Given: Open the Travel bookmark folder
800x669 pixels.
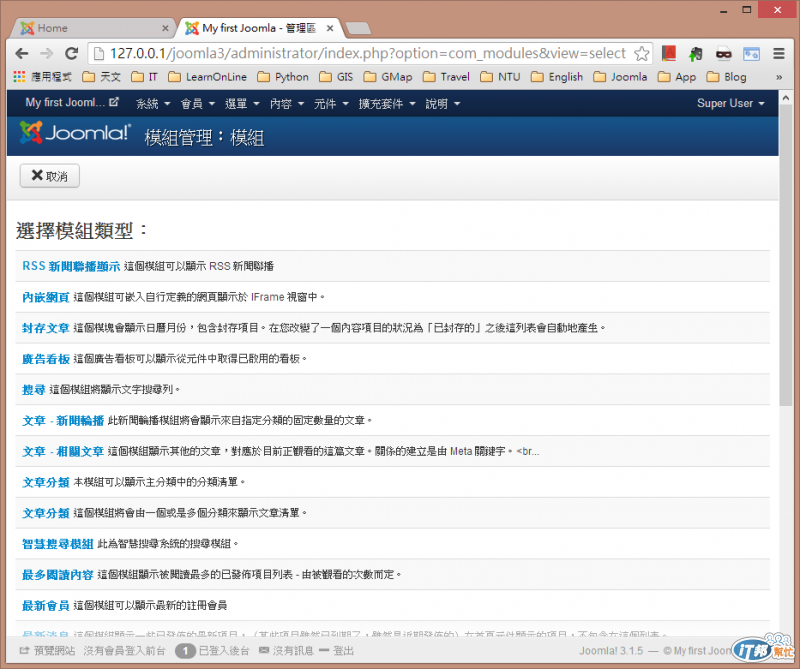Looking at the screenshot, I should (446, 77).
